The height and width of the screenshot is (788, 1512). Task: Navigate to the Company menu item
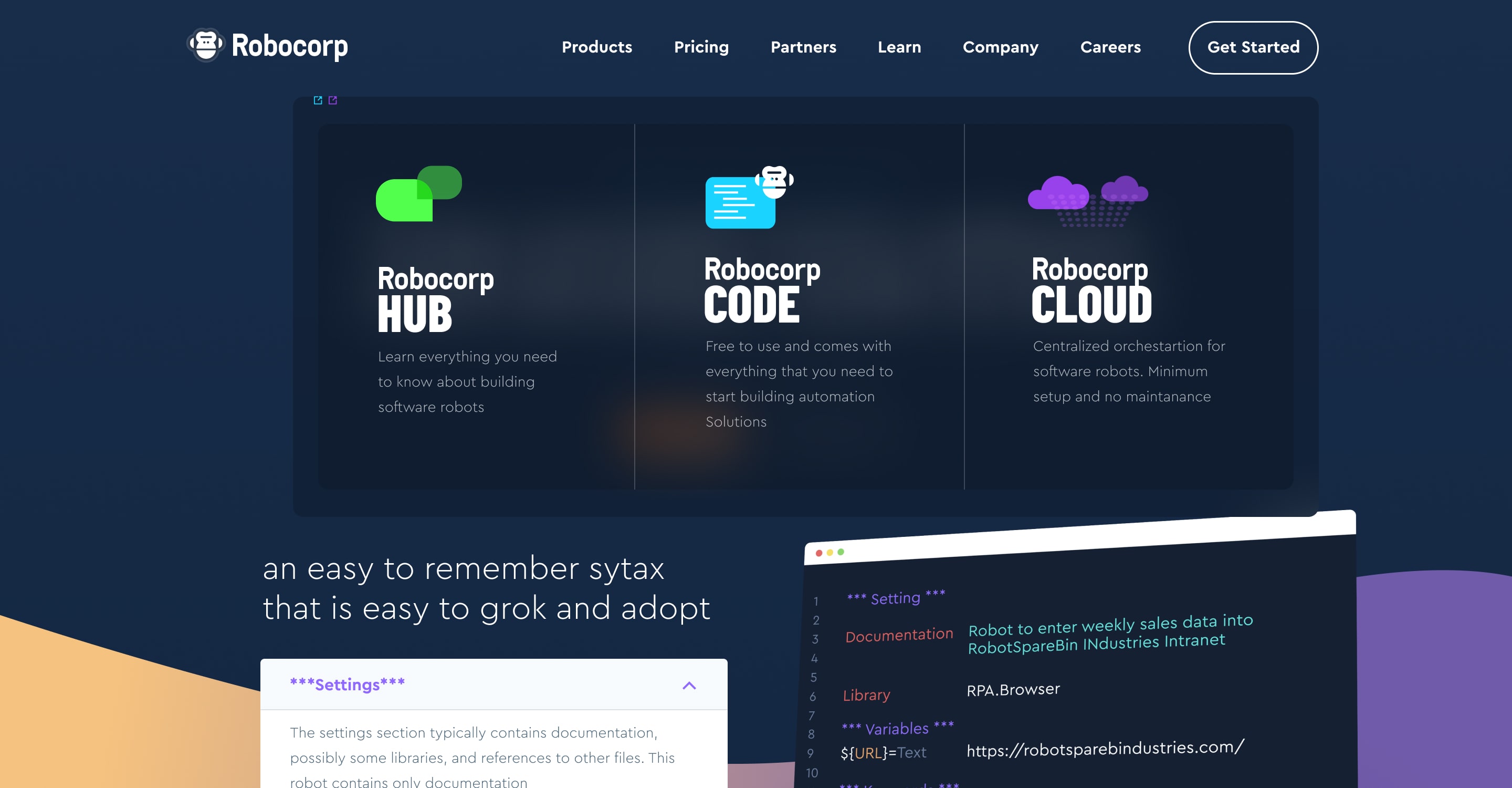click(x=1000, y=47)
